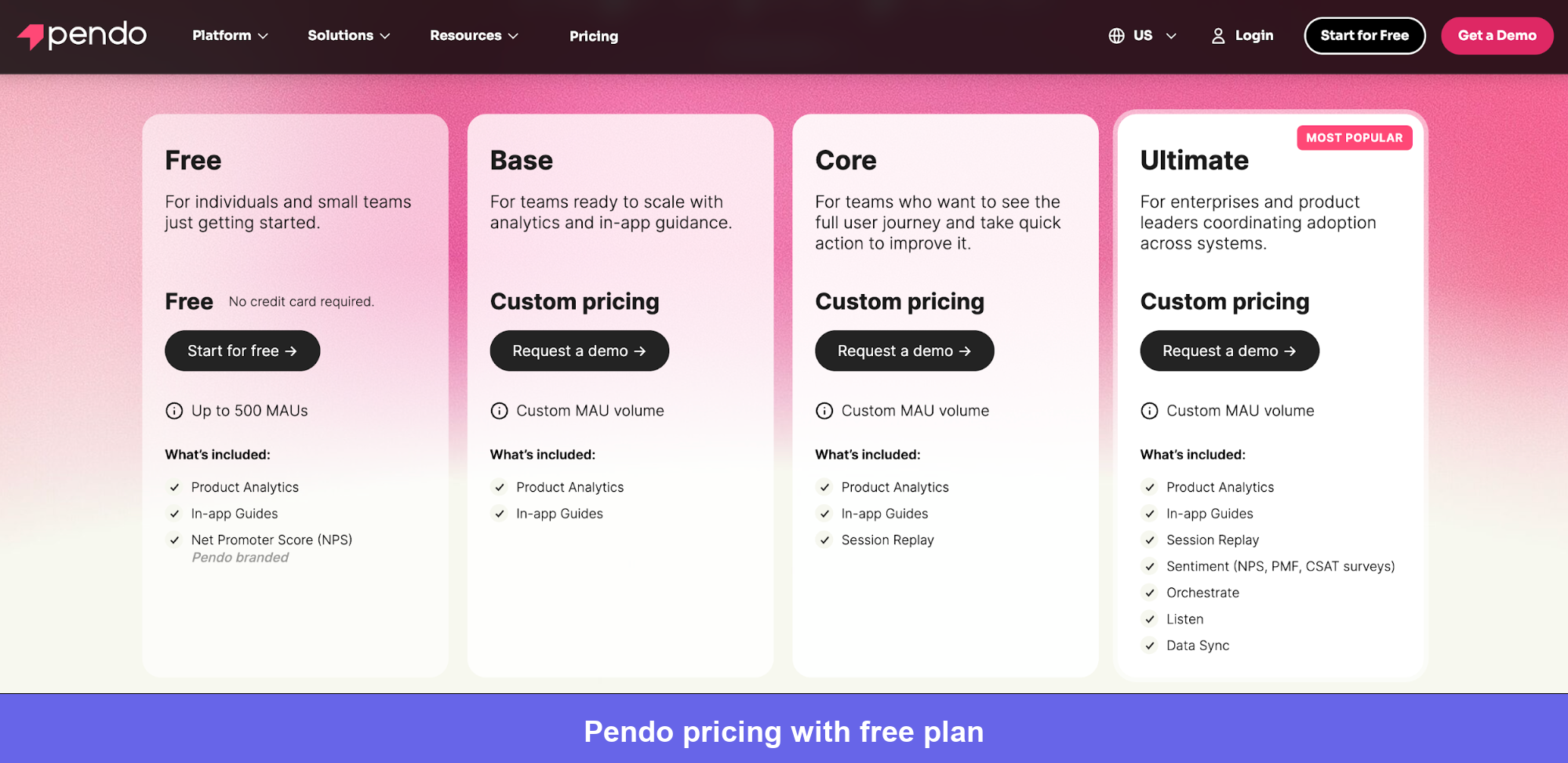The width and height of the screenshot is (1568, 763).
Task: Open the Solutions dropdown menu
Action: pyautogui.click(x=347, y=35)
